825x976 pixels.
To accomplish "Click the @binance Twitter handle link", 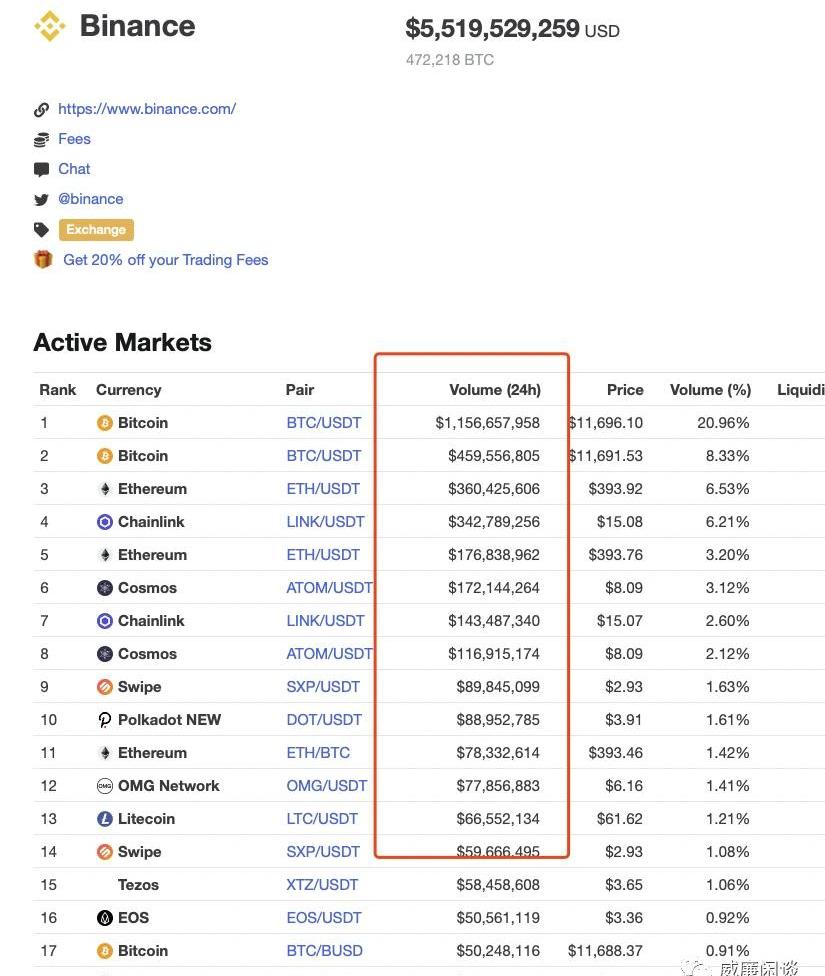I will [x=91, y=199].
